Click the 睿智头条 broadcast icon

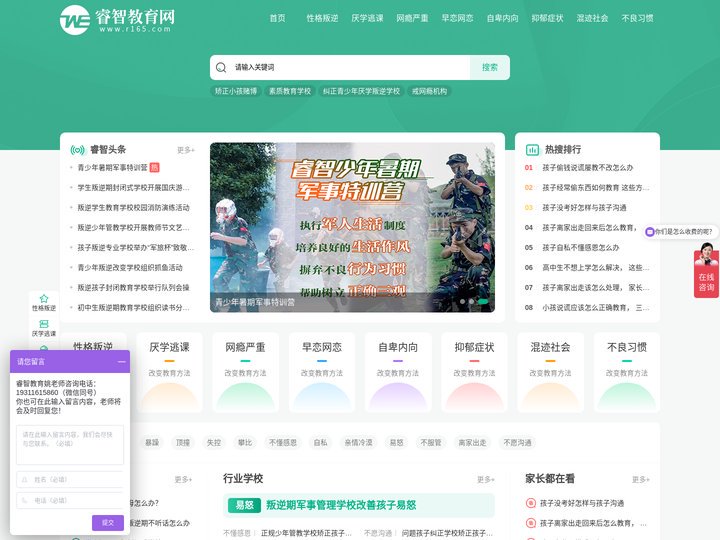(78, 150)
